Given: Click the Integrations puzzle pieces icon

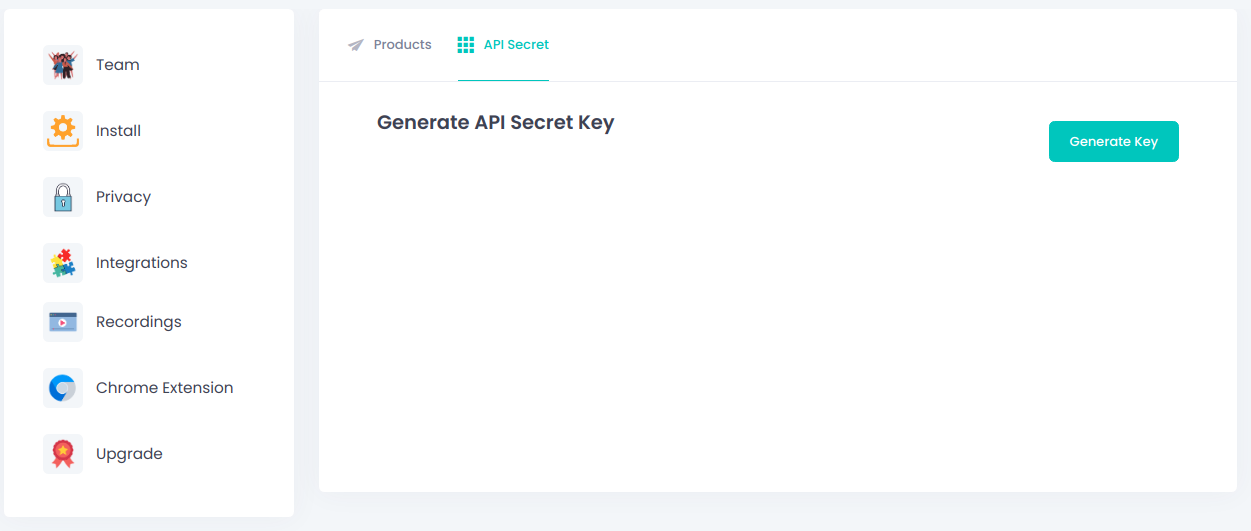Looking at the screenshot, I should pos(63,263).
